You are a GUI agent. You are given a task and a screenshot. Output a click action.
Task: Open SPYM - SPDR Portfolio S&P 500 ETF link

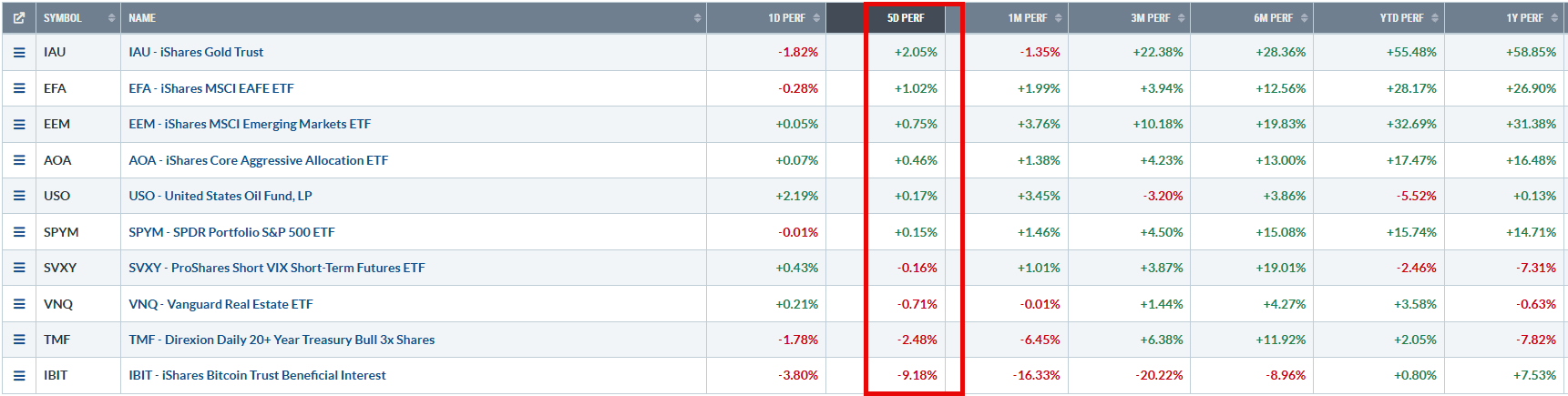(x=231, y=232)
